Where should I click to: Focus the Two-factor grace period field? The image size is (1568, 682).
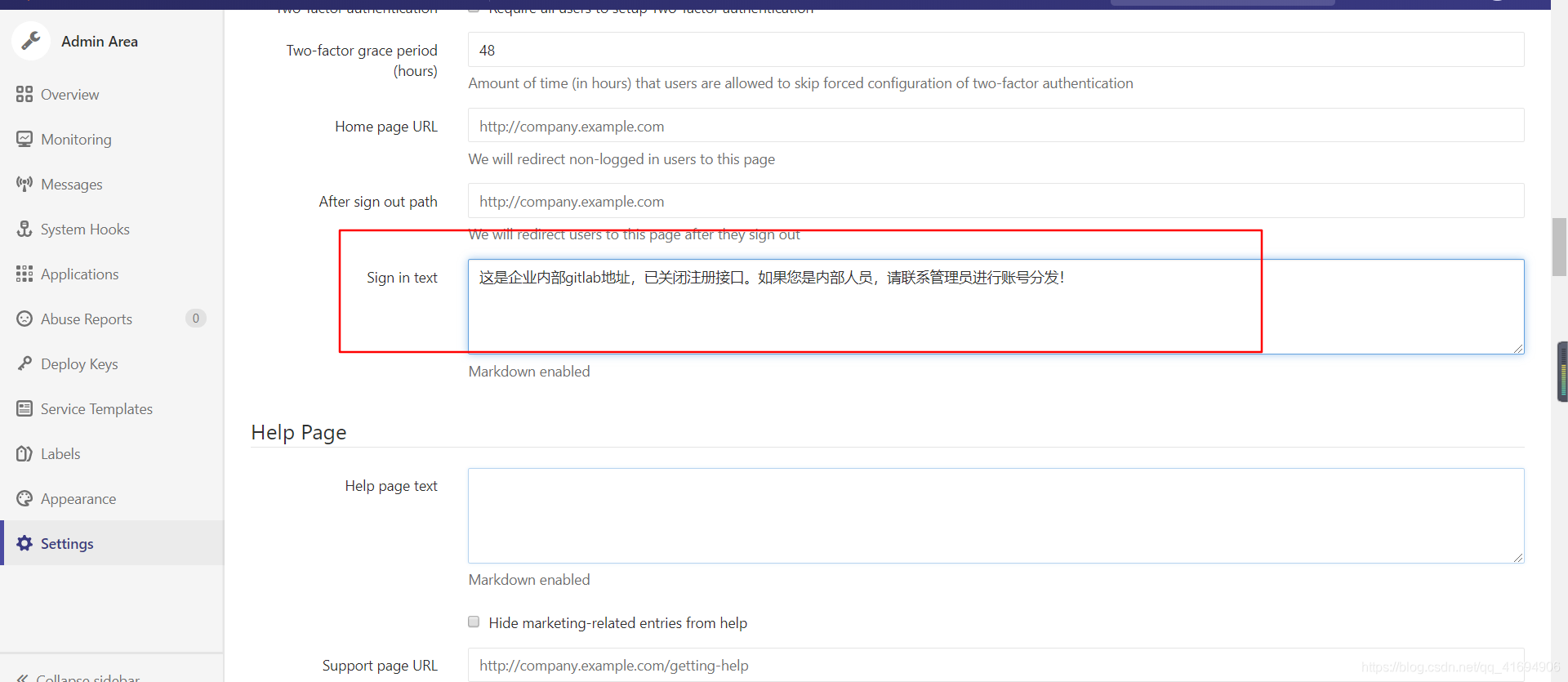[x=996, y=50]
